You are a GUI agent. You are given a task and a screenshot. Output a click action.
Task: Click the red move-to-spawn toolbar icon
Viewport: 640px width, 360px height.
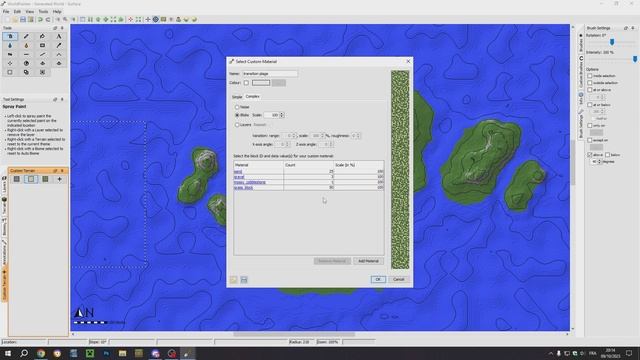[131, 19]
